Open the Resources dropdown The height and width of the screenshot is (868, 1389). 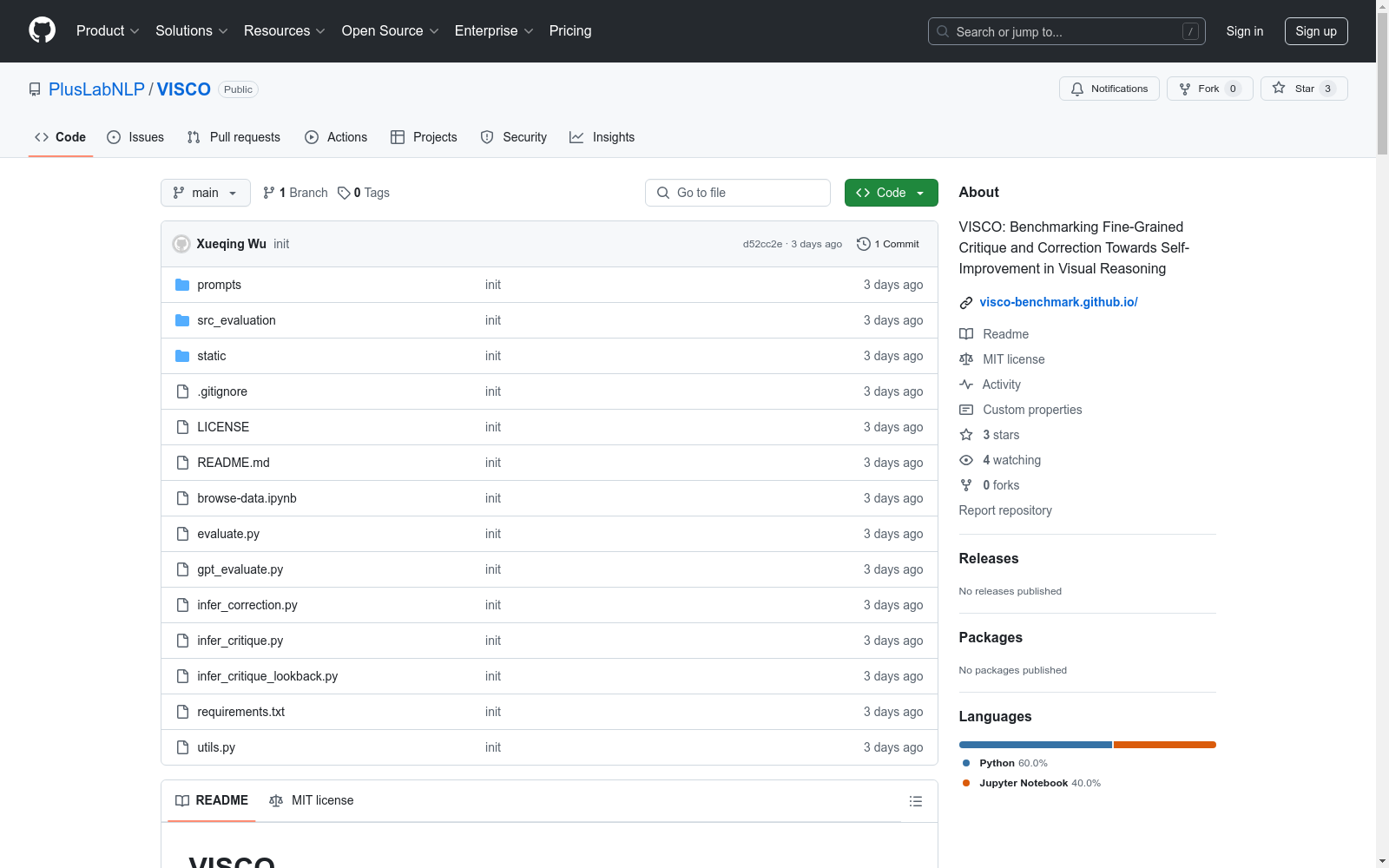tap(284, 31)
